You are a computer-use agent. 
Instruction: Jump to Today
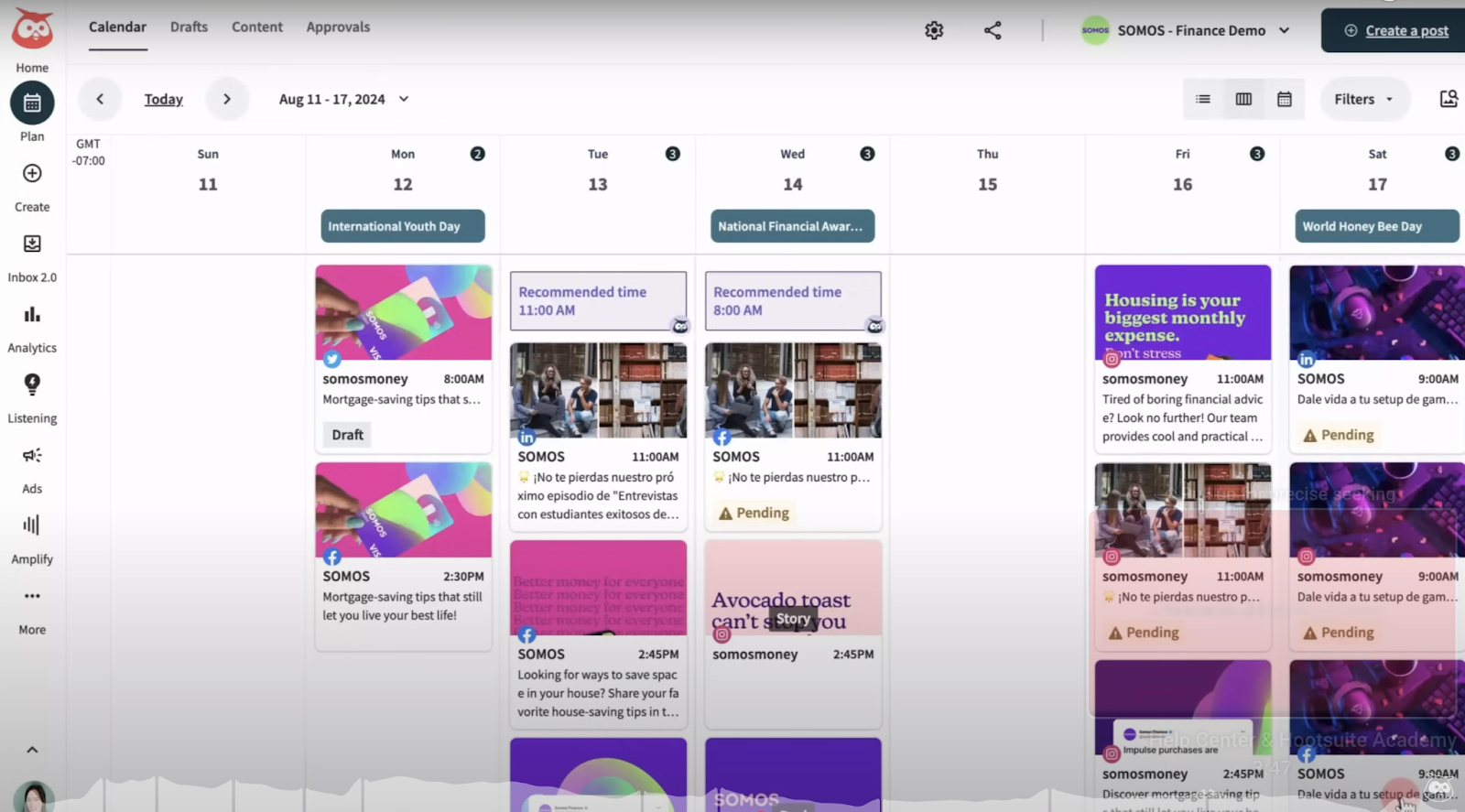(x=163, y=99)
